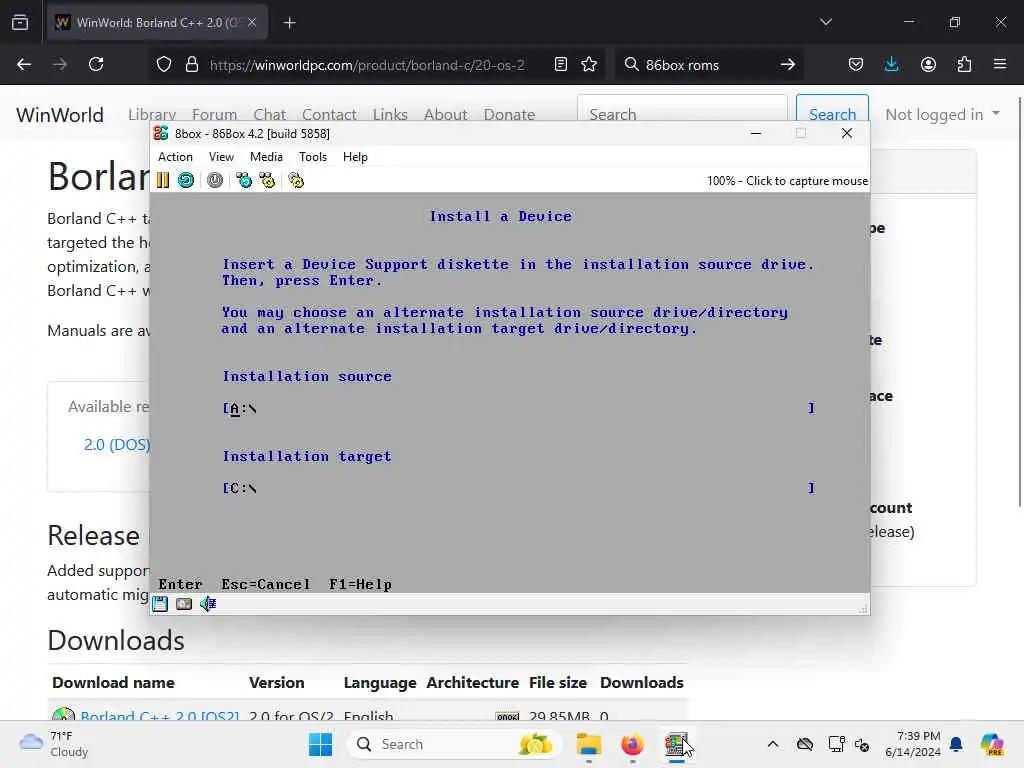Hard reset the 86Box machine
Viewport: 1024px width, 768px height.
point(186,180)
